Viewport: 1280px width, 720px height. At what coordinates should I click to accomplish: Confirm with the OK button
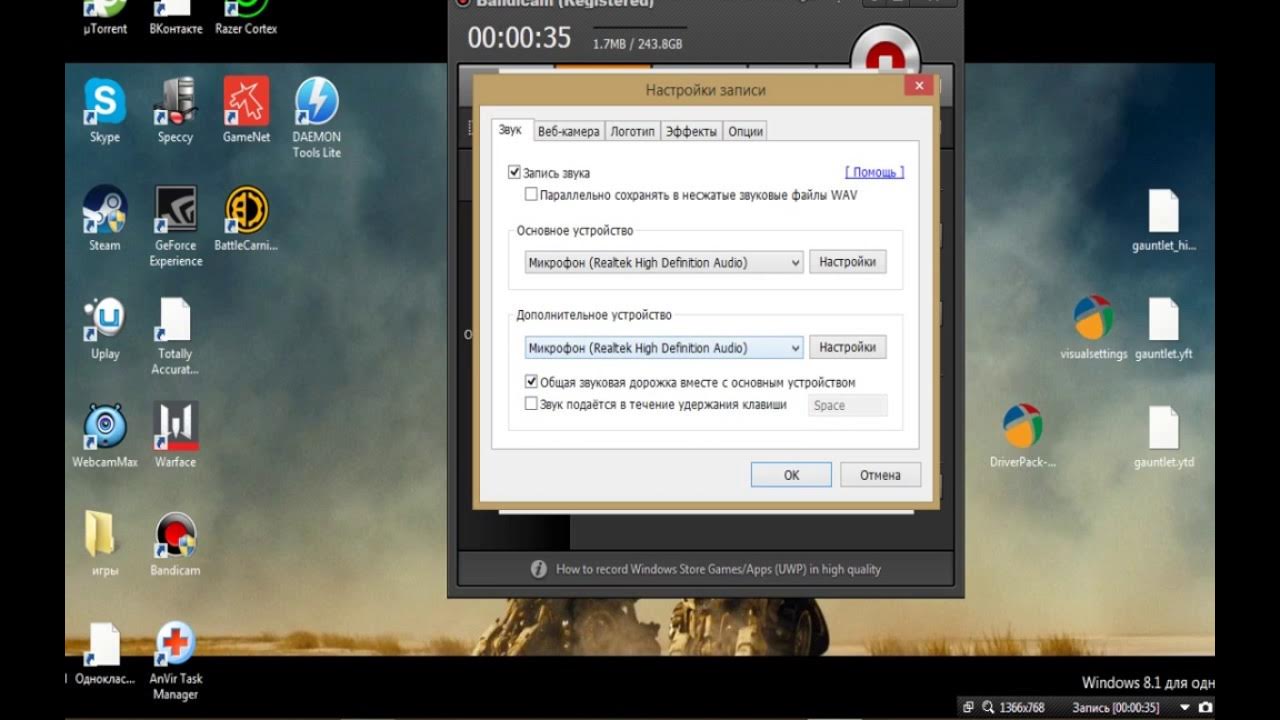pos(791,475)
